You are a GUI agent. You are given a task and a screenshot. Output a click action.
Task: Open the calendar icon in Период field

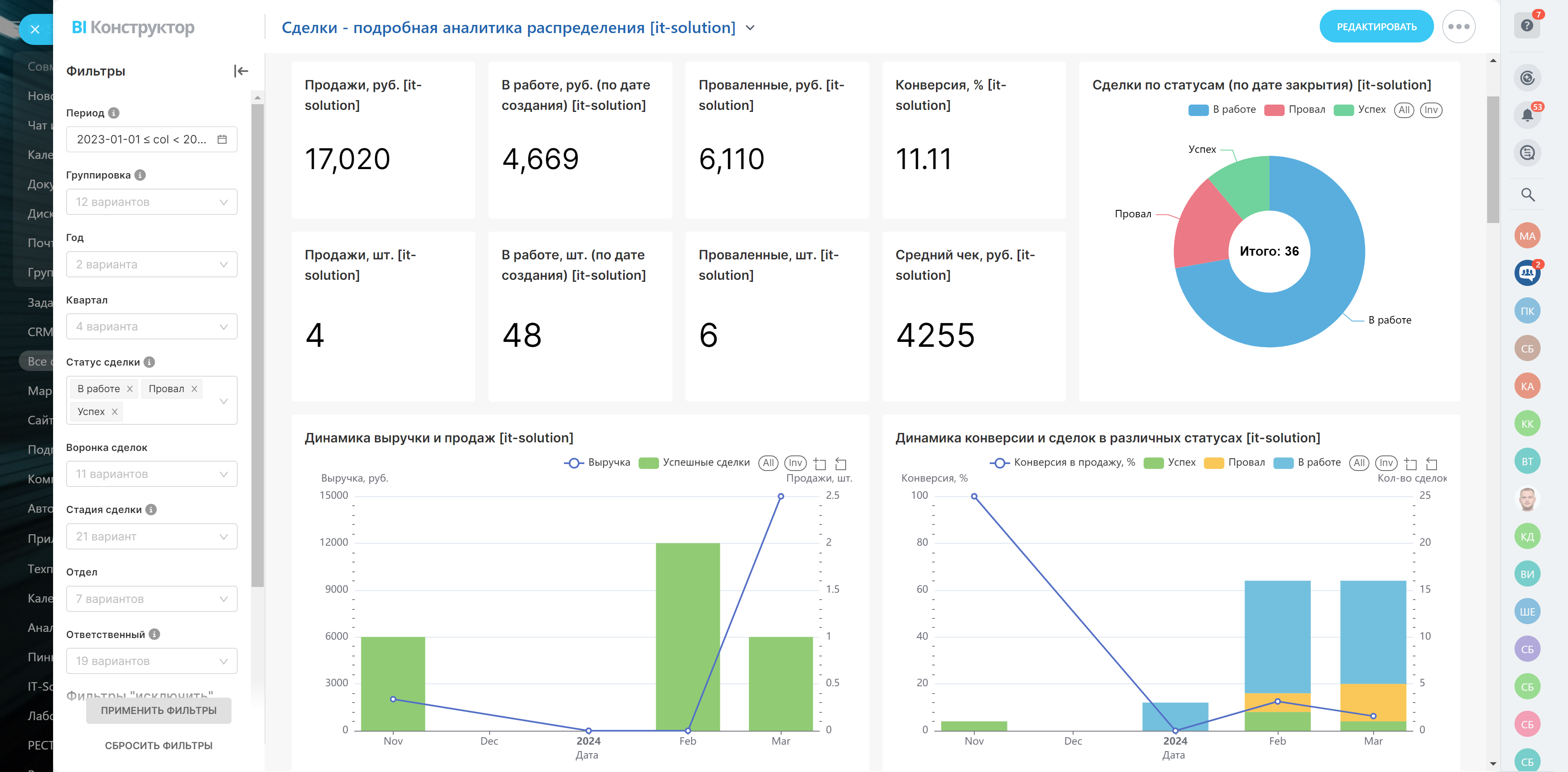point(222,139)
